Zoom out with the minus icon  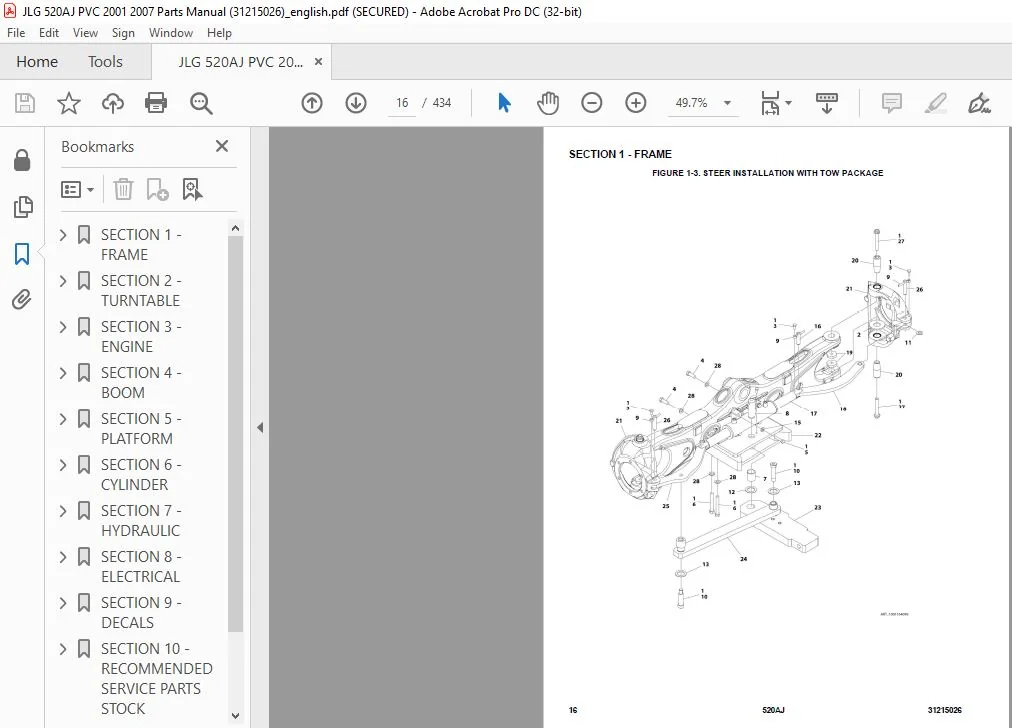click(591, 103)
